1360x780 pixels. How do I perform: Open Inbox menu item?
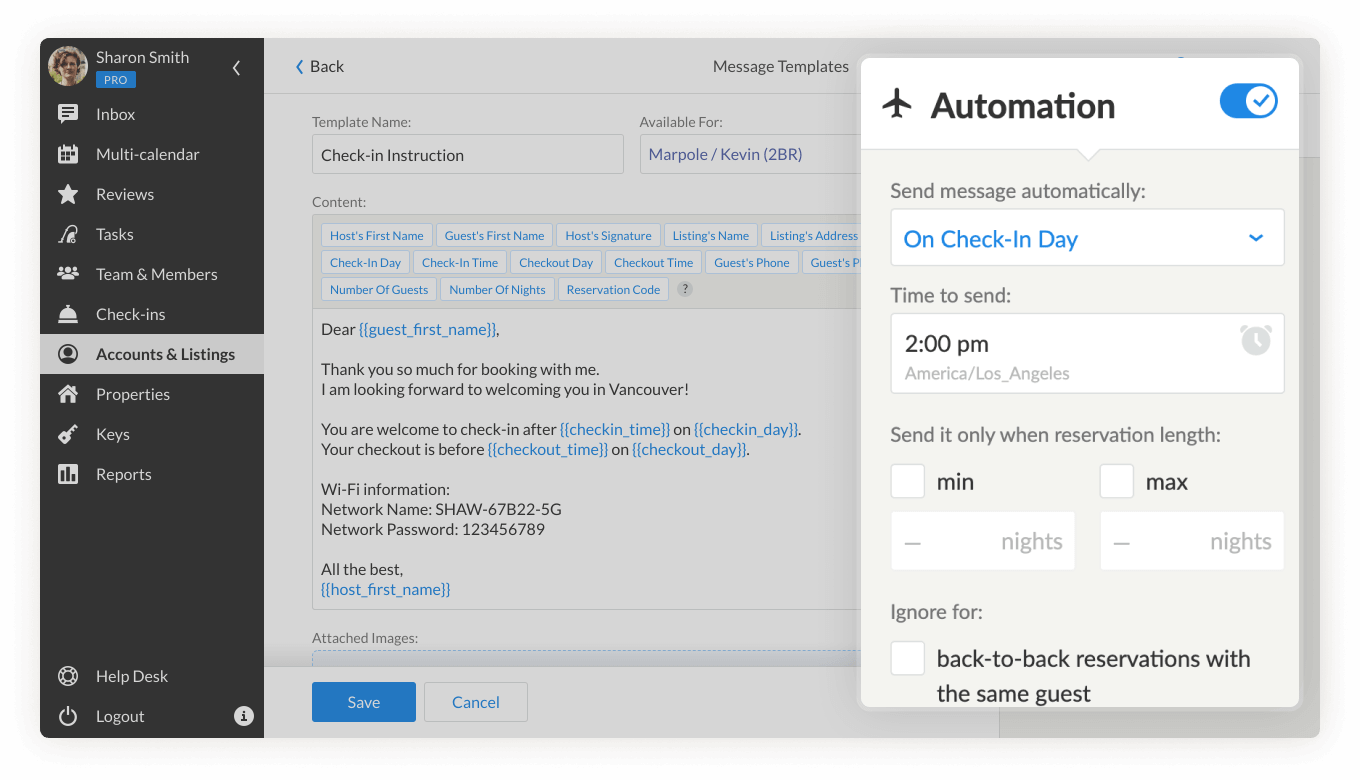tap(152, 114)
